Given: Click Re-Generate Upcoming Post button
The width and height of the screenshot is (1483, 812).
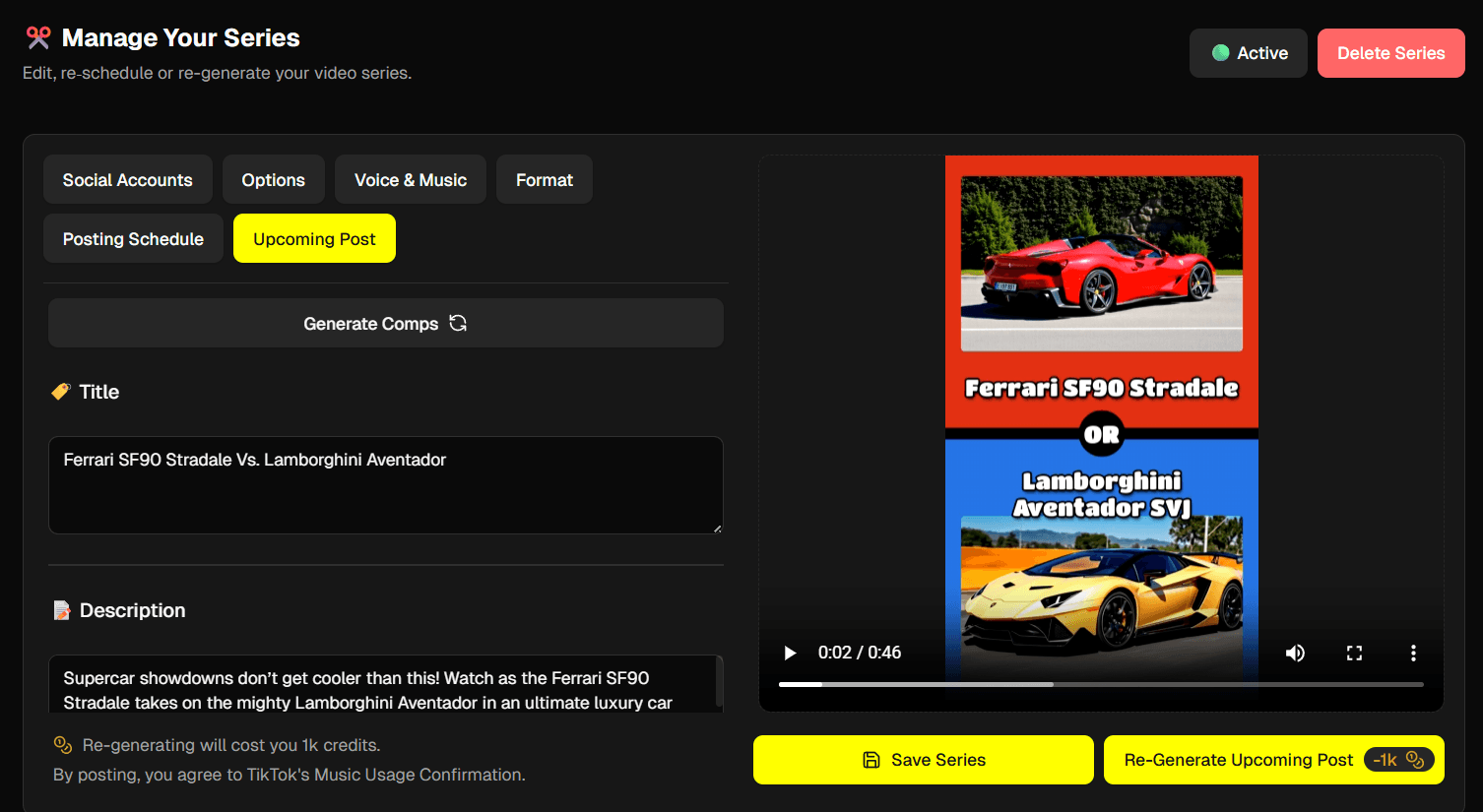Looking at the screenshot, I should 1274,760.
